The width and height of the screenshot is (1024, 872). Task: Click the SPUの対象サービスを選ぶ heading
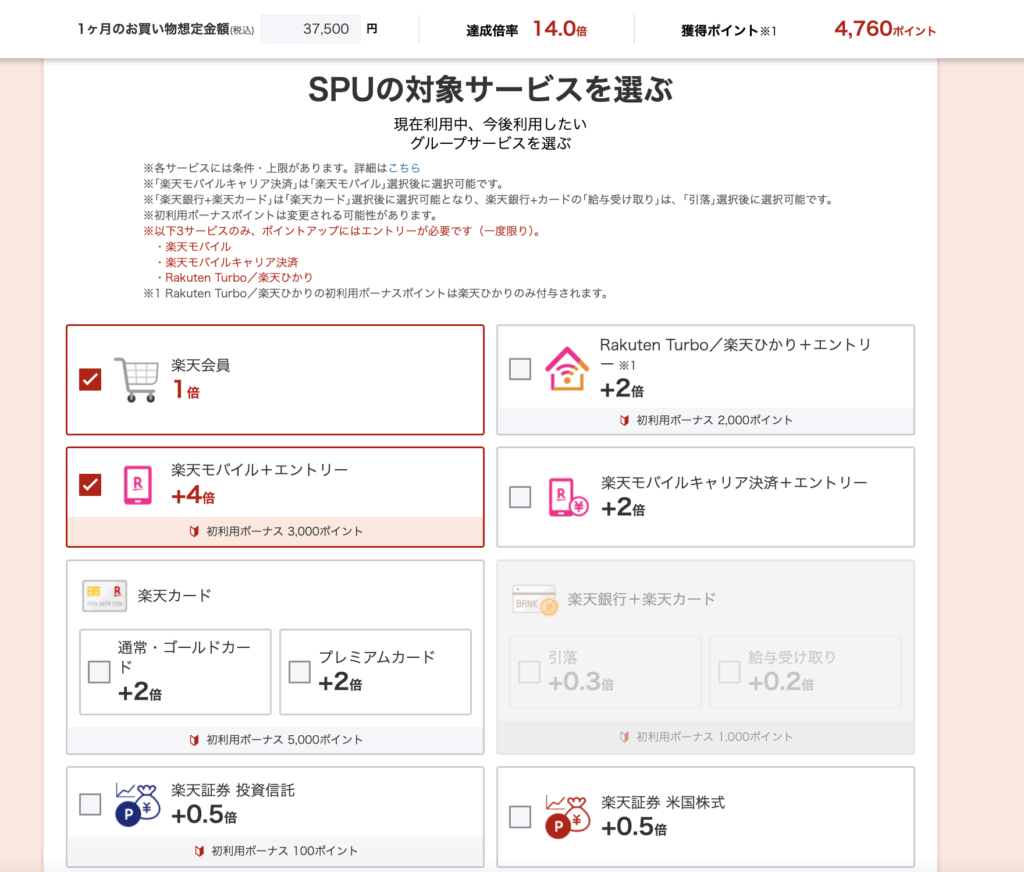(490, 89)
